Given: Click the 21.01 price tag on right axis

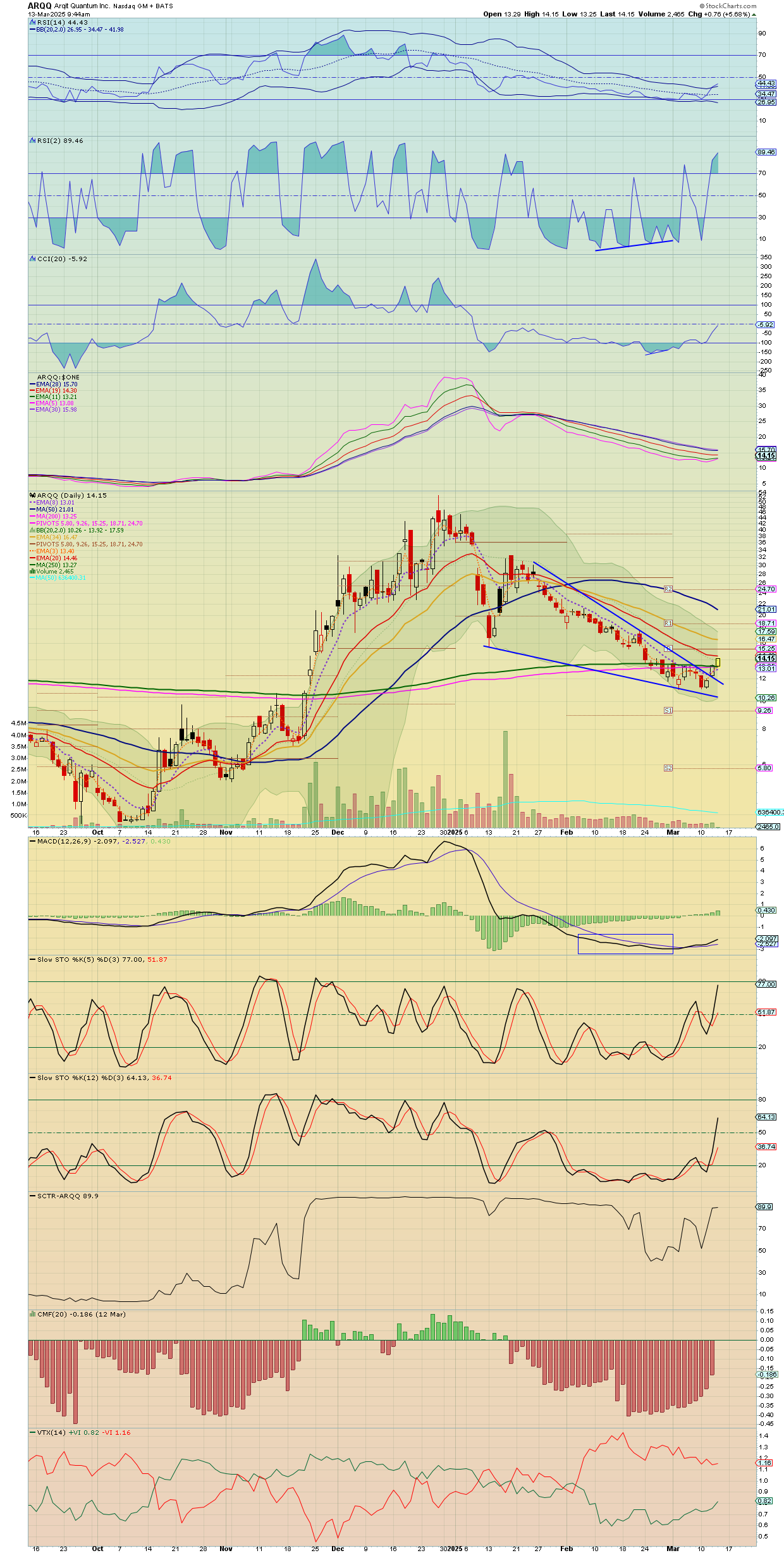Looking at the screenshot, I should (x=766, y=610).
